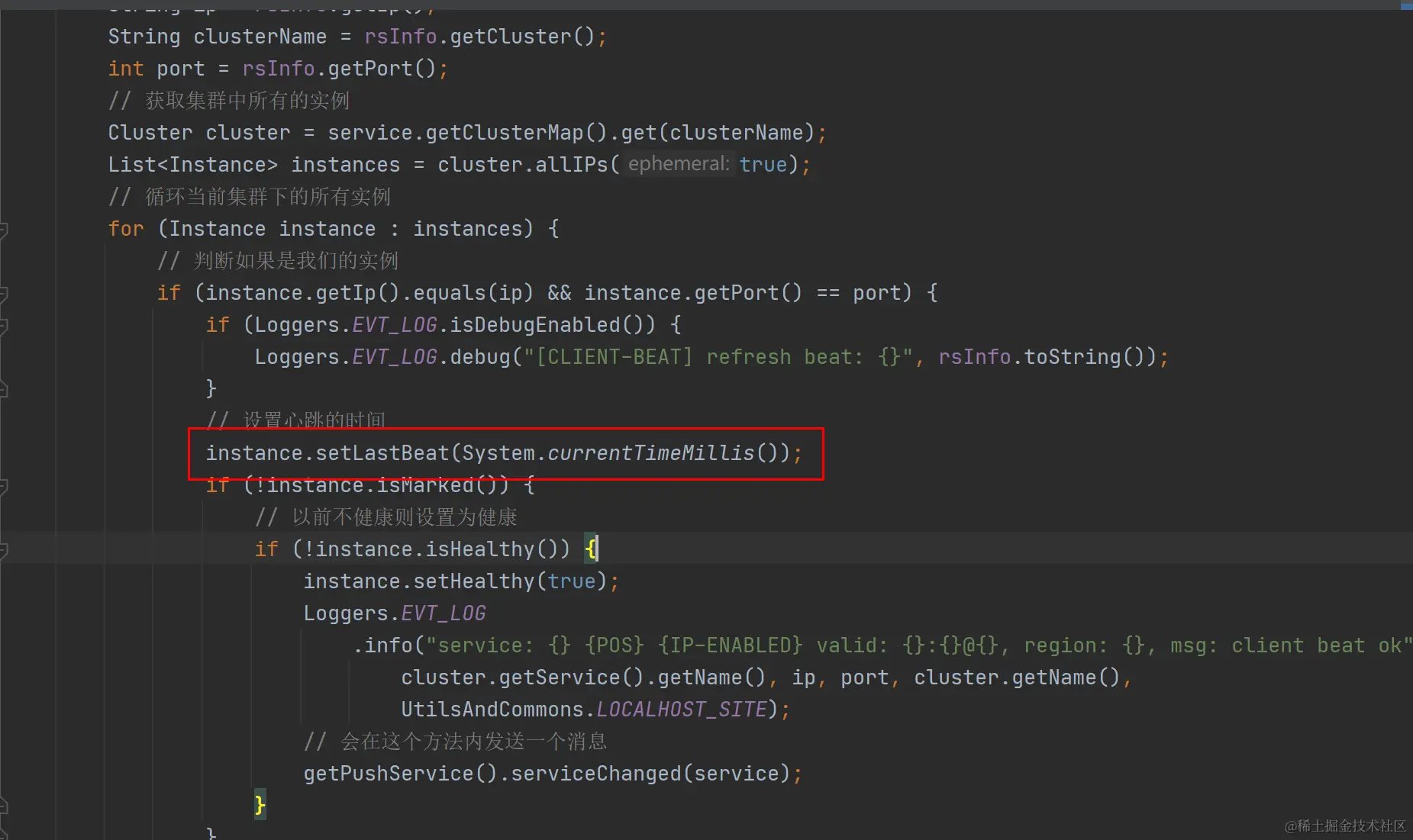
Task: Click the isDebugEnabled() call
Action: tap(553, 325)
